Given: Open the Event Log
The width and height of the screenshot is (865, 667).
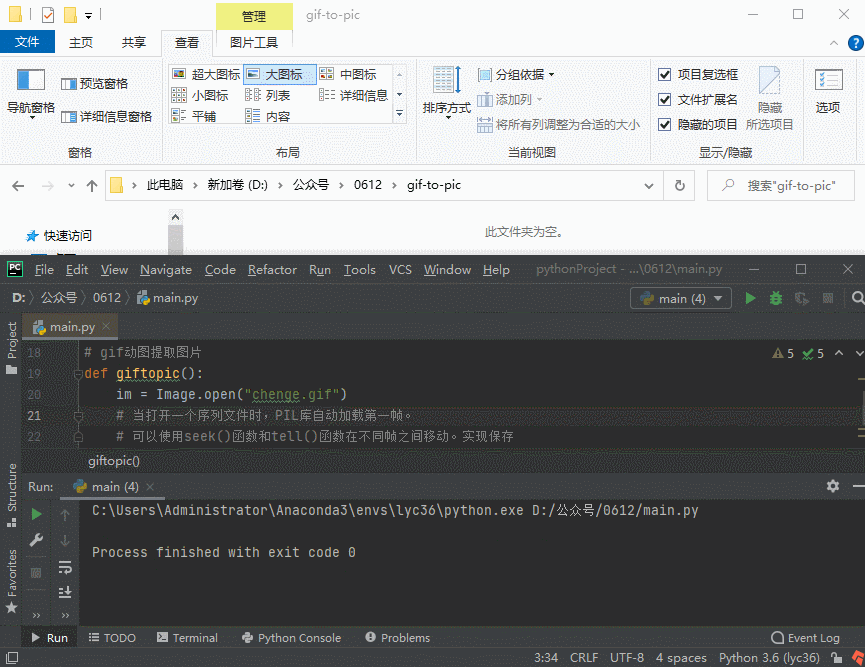Looking at the screenshot, I should coord(806,637).
